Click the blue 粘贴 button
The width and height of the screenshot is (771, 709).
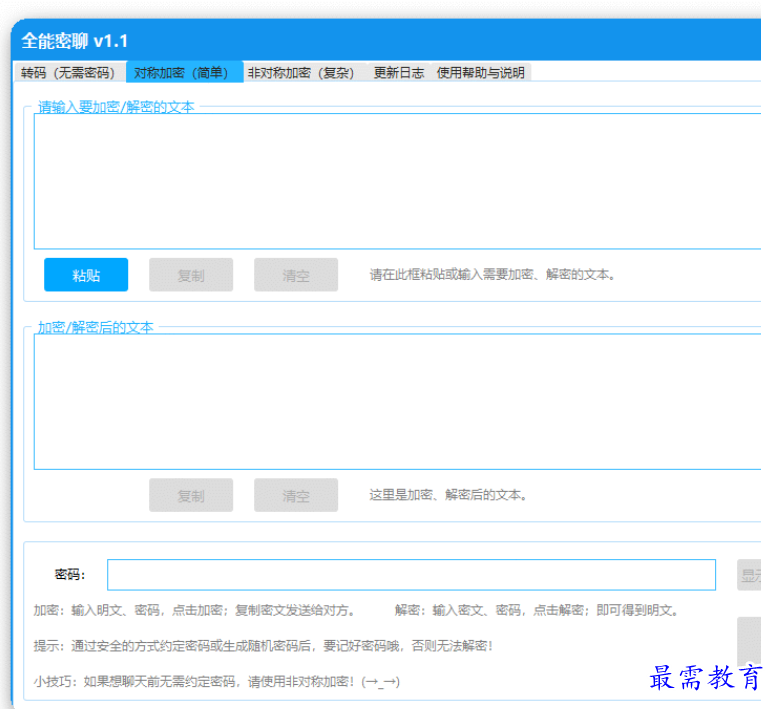tap(86, 275)
